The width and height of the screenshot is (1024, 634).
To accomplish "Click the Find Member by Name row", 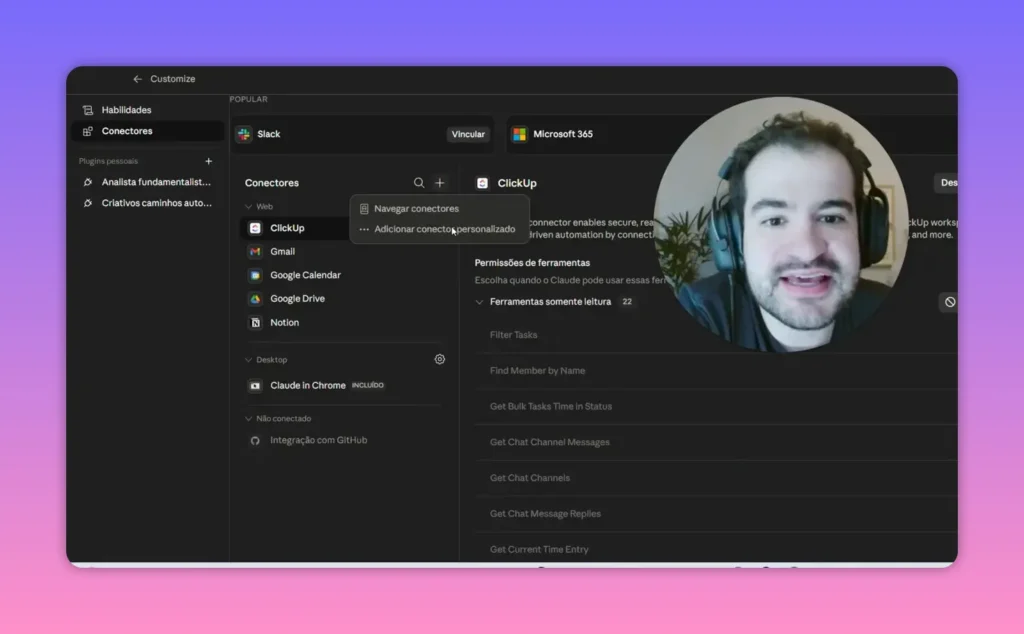I will [716, 371].
